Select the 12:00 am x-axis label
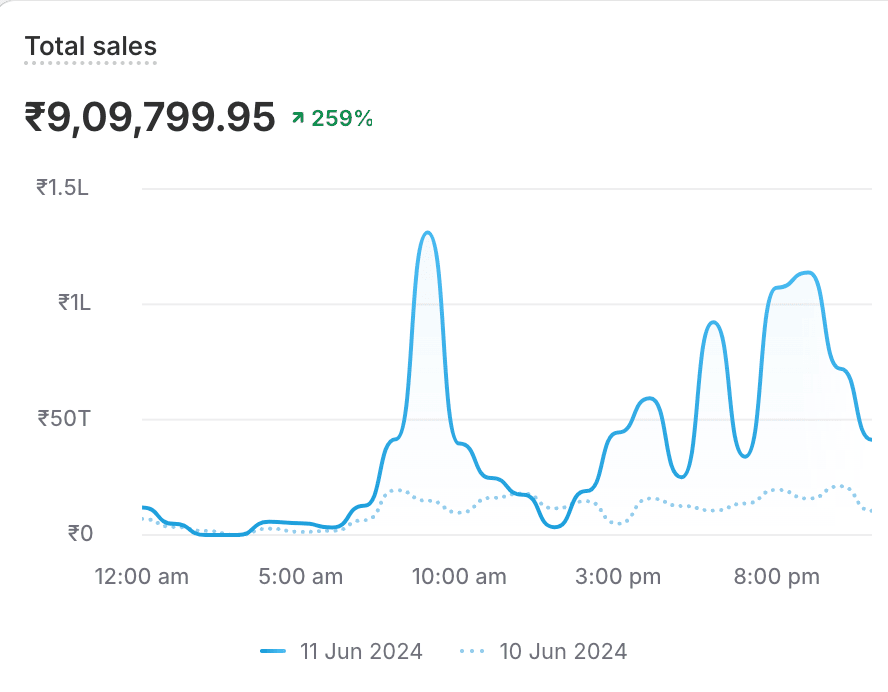 (141, 576)
